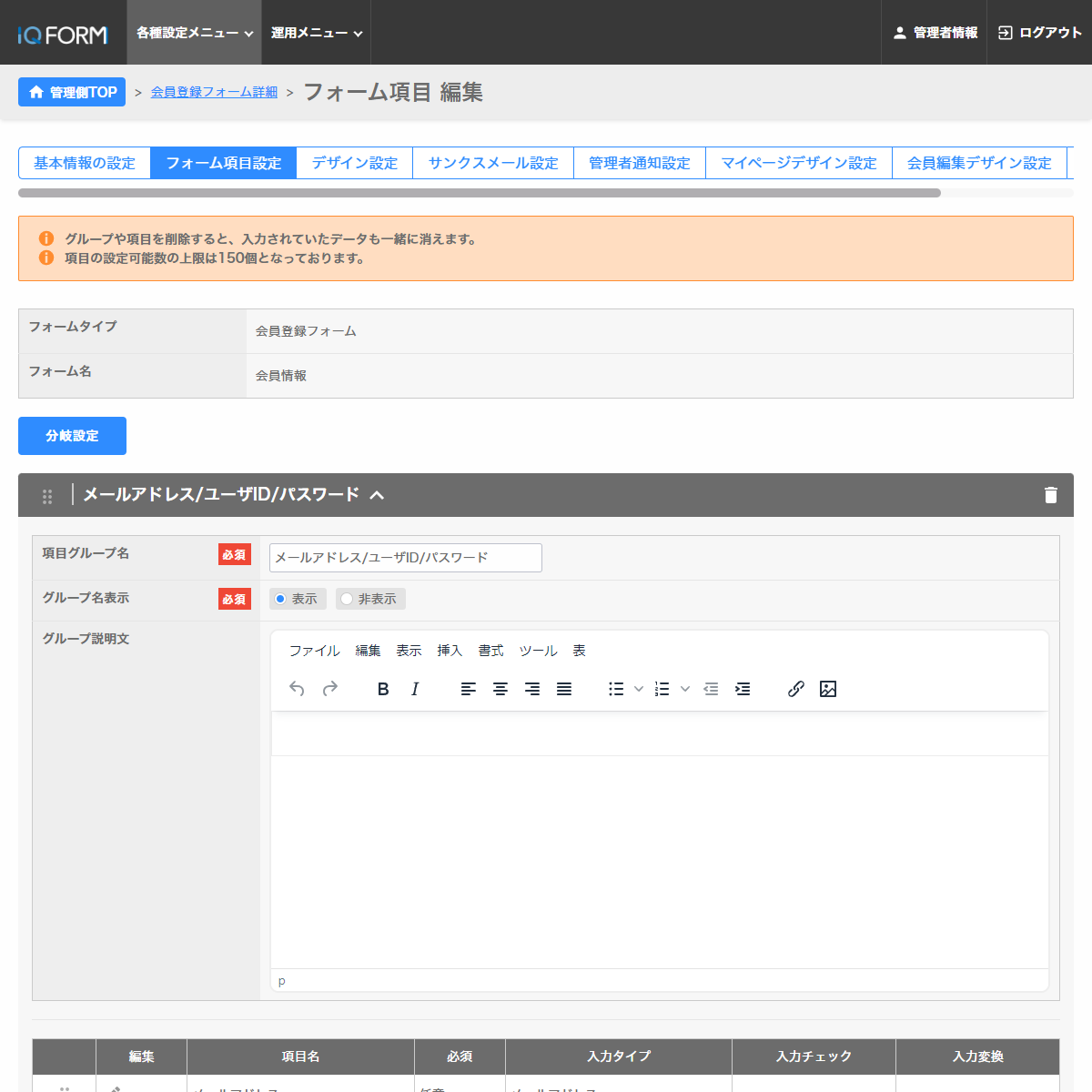Click the 分岐設定 button
The width and height of the screenshot is (1092, 1092).
[x=72, y=436]
